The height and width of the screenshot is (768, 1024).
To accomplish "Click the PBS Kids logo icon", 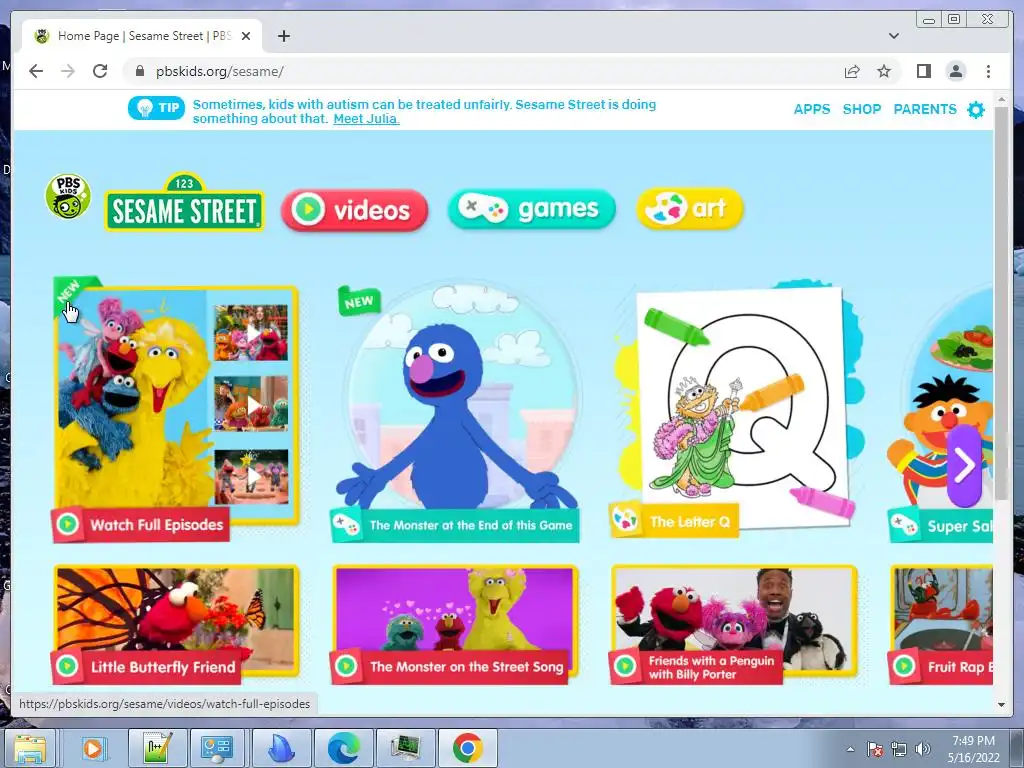I will point(68,197).
